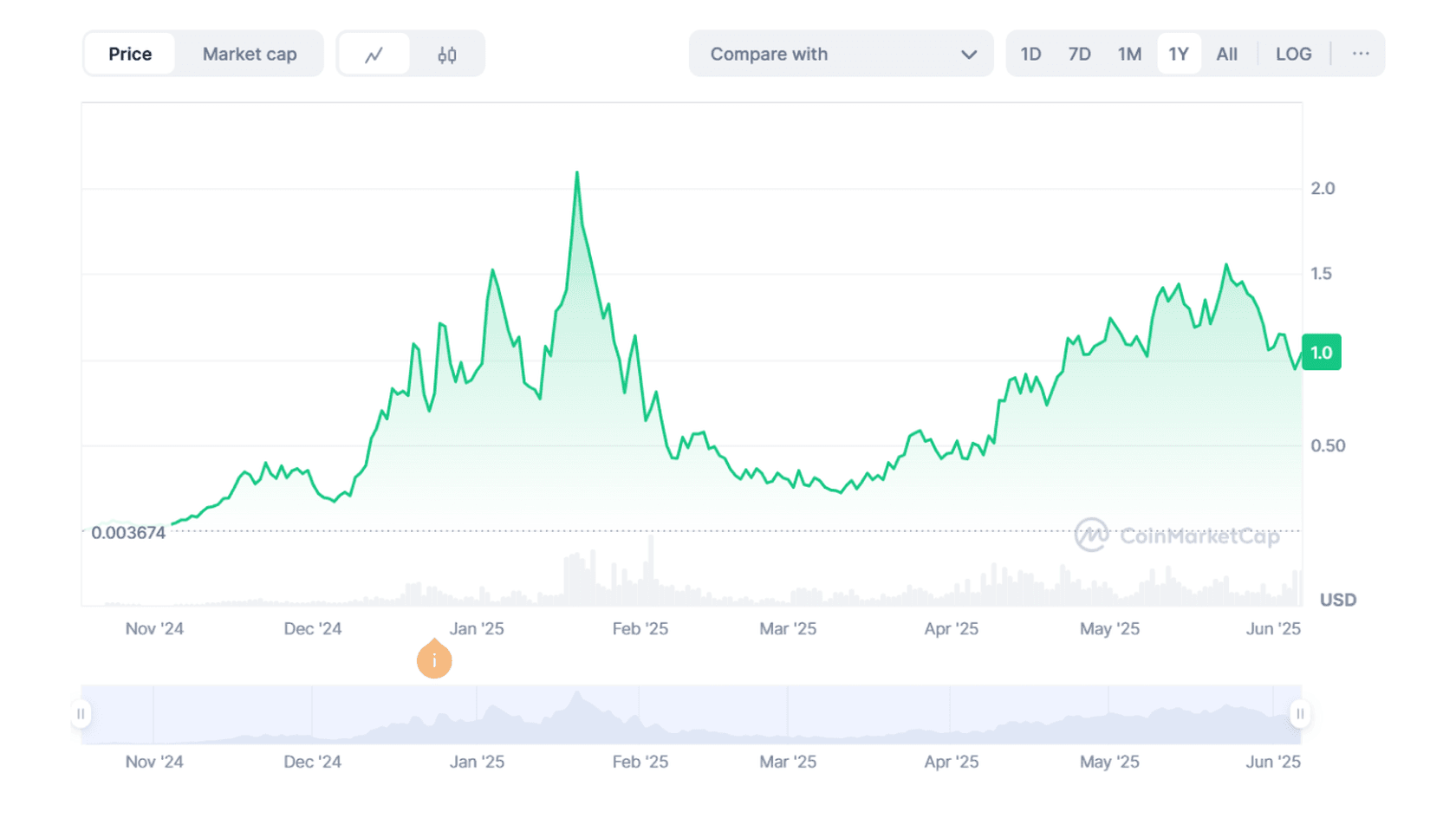Click the 1.5 price axis label
Viewport: 1456px width, 818px height.
(x=1321, y=274)
